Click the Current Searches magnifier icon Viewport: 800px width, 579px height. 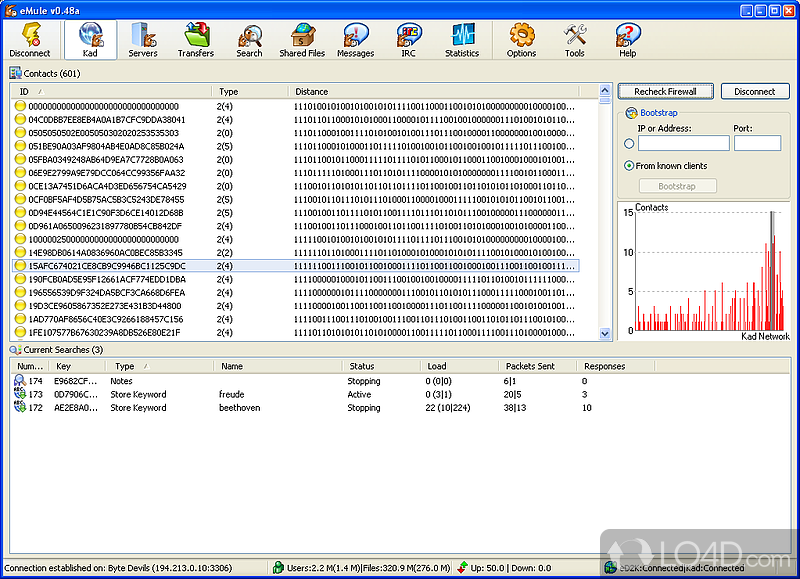pos(15,349)
